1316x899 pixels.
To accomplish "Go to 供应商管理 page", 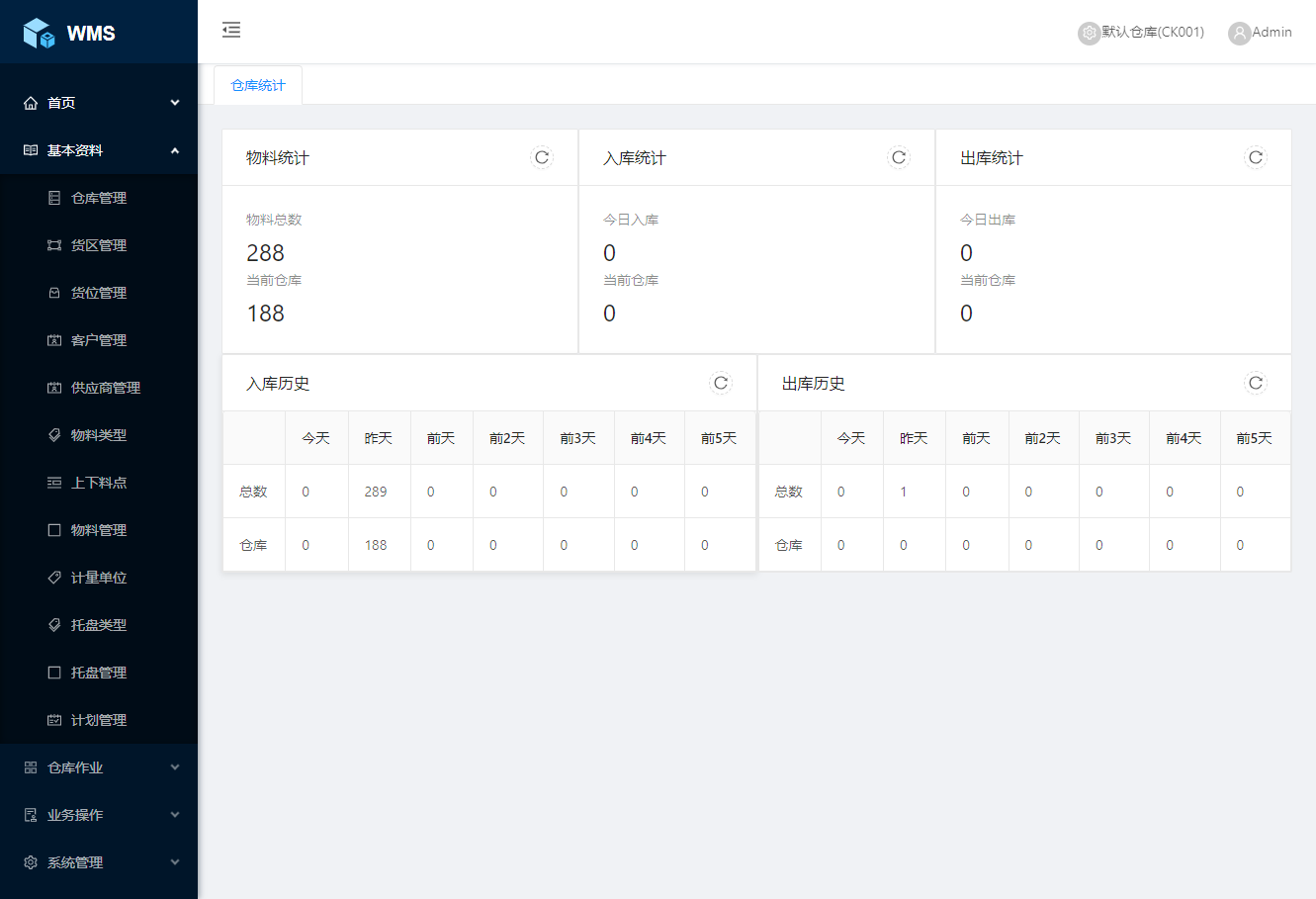I will [105, 388].
